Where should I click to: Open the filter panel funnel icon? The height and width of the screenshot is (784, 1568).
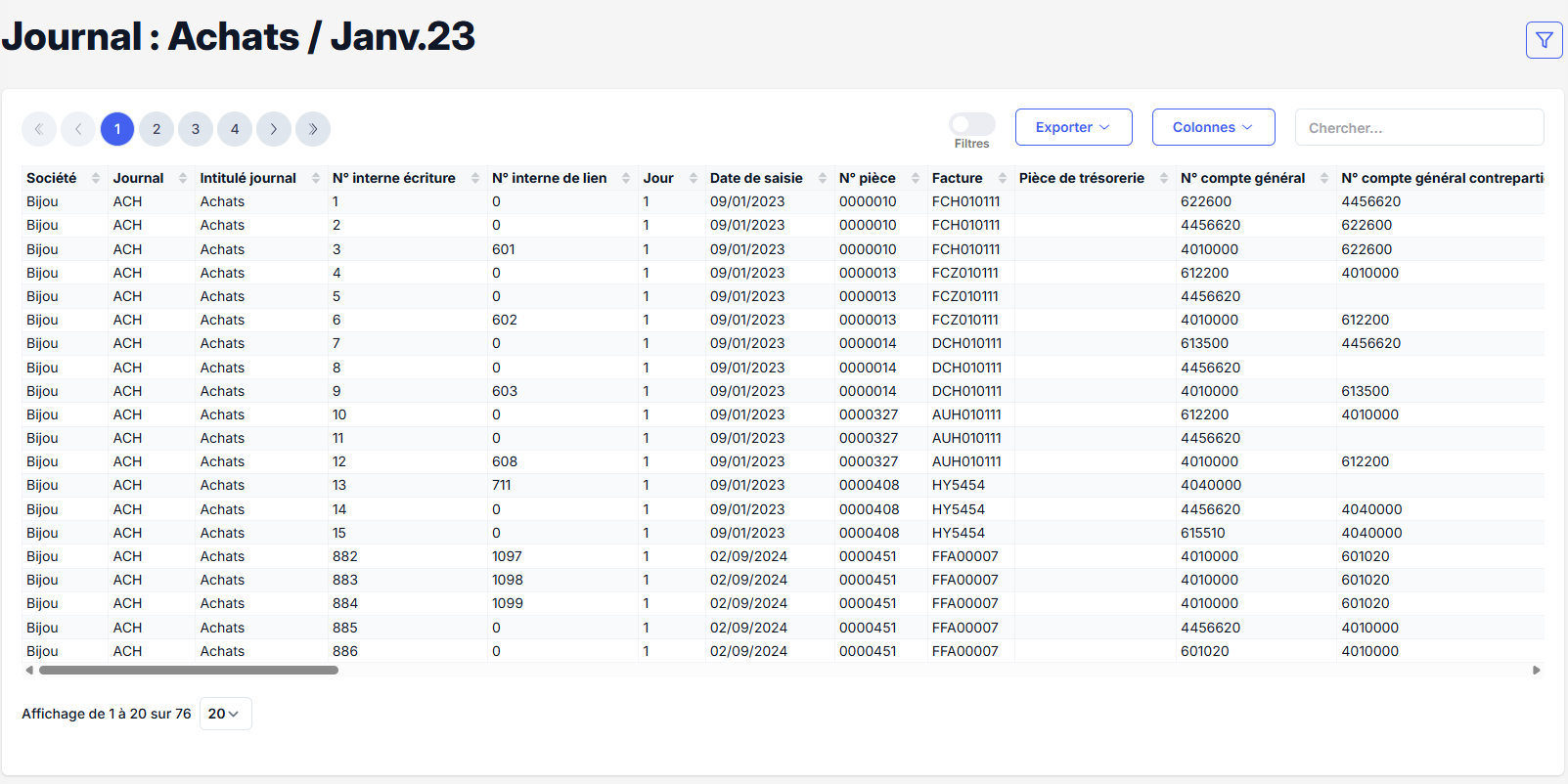1545,40
